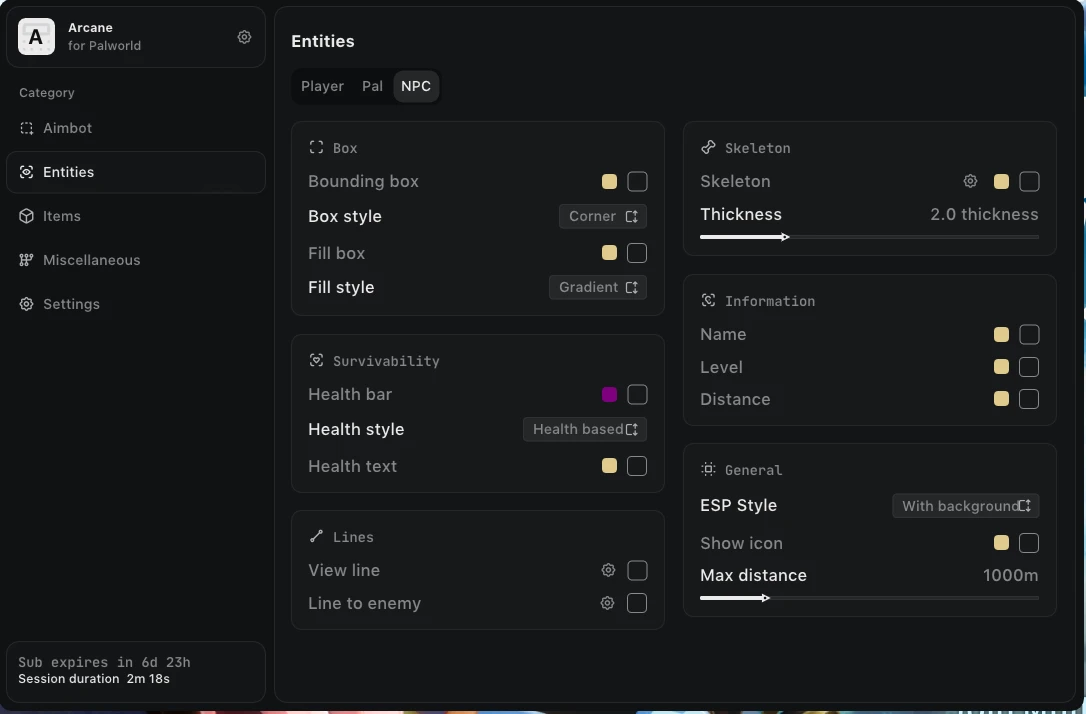Toggle the Health text checkbox

[637, 466]
